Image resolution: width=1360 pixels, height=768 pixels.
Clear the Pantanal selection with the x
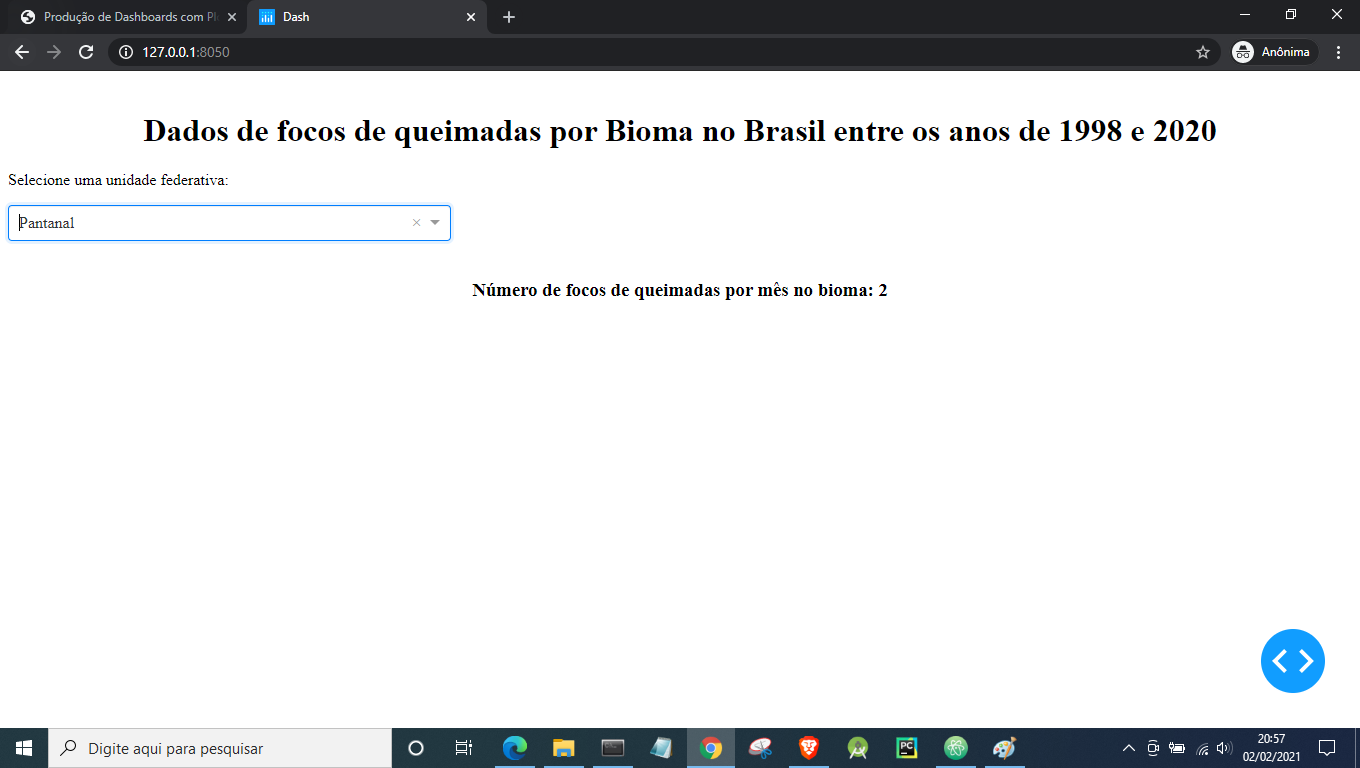coord(416,223)
